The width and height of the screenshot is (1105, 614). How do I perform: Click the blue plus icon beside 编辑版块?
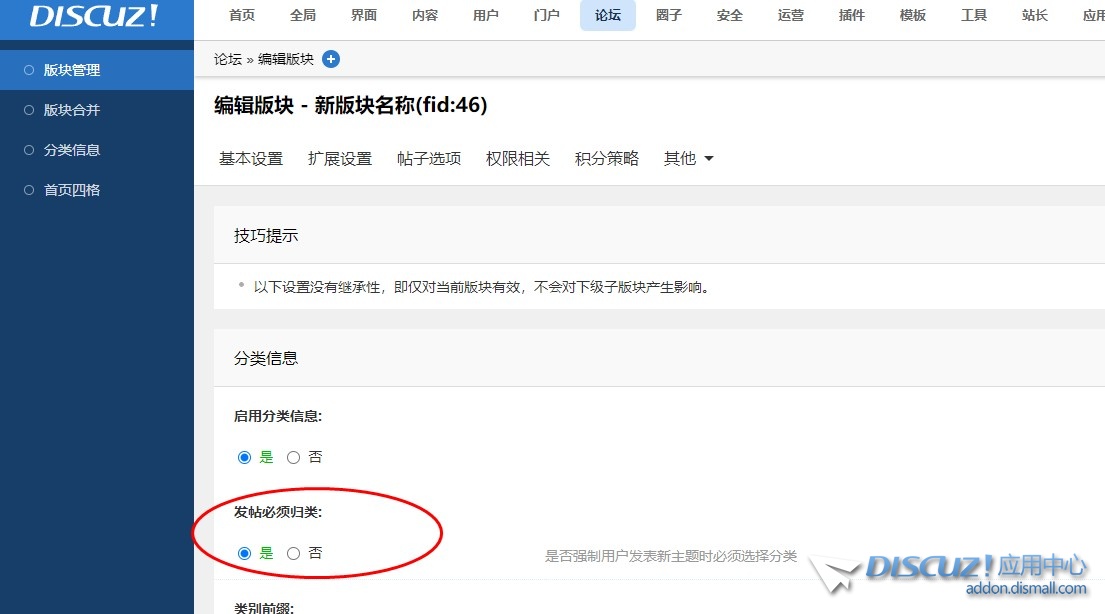click(x=331, y=59)
